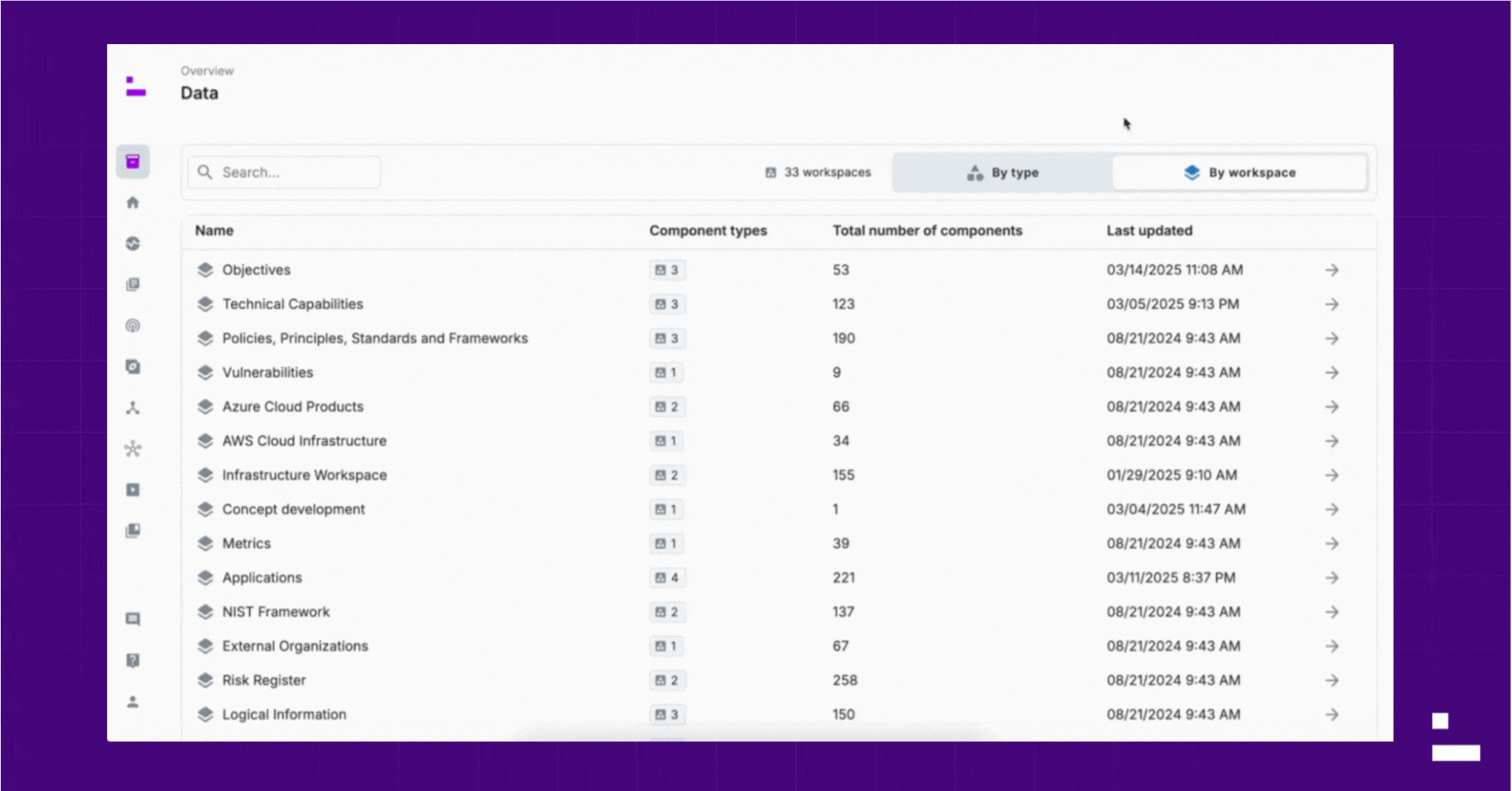Sort by Total number of components header
Screen dimensions: 1512x791
(927, 231)
